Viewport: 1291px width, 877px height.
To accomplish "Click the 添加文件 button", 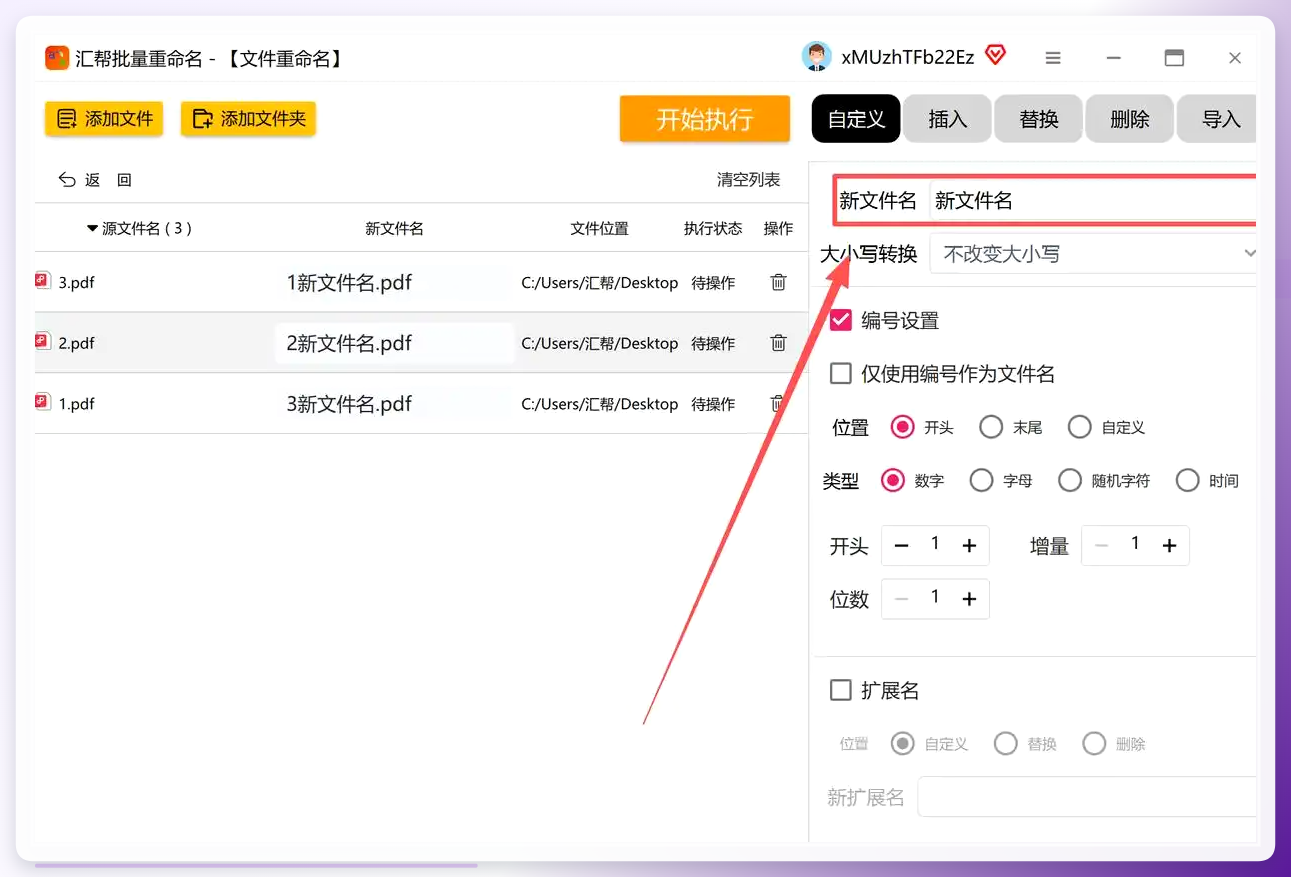I will coord(104,119).
